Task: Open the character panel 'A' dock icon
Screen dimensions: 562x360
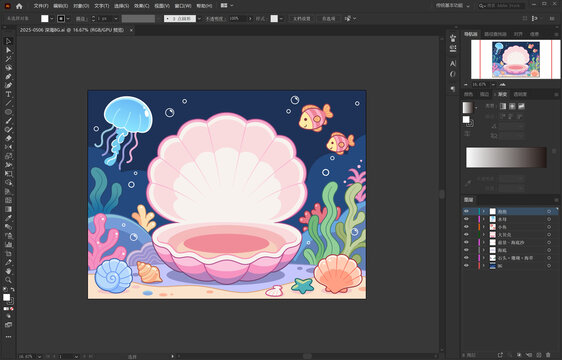Action: click(x=453, y=63)
